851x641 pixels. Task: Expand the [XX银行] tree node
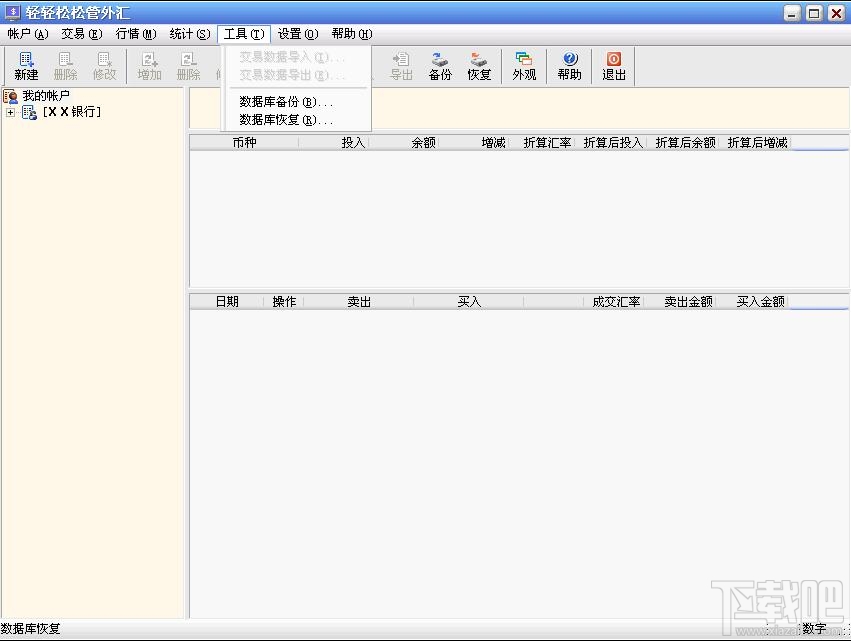[x=10, y=112]
